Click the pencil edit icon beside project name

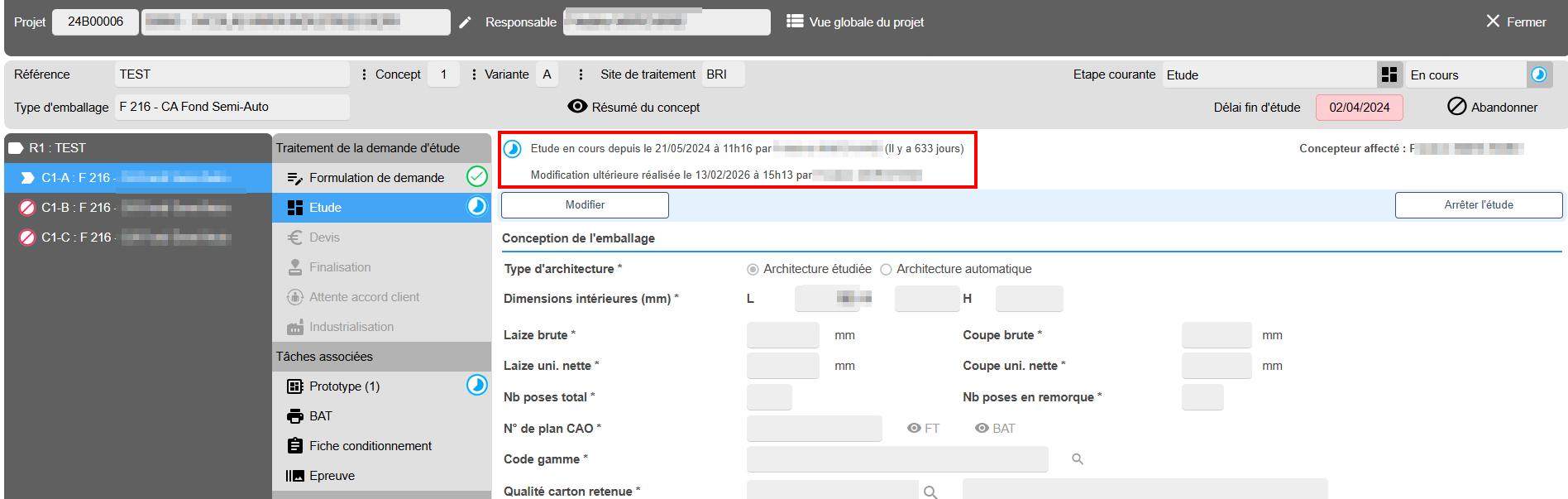click(x=466, y=22)
